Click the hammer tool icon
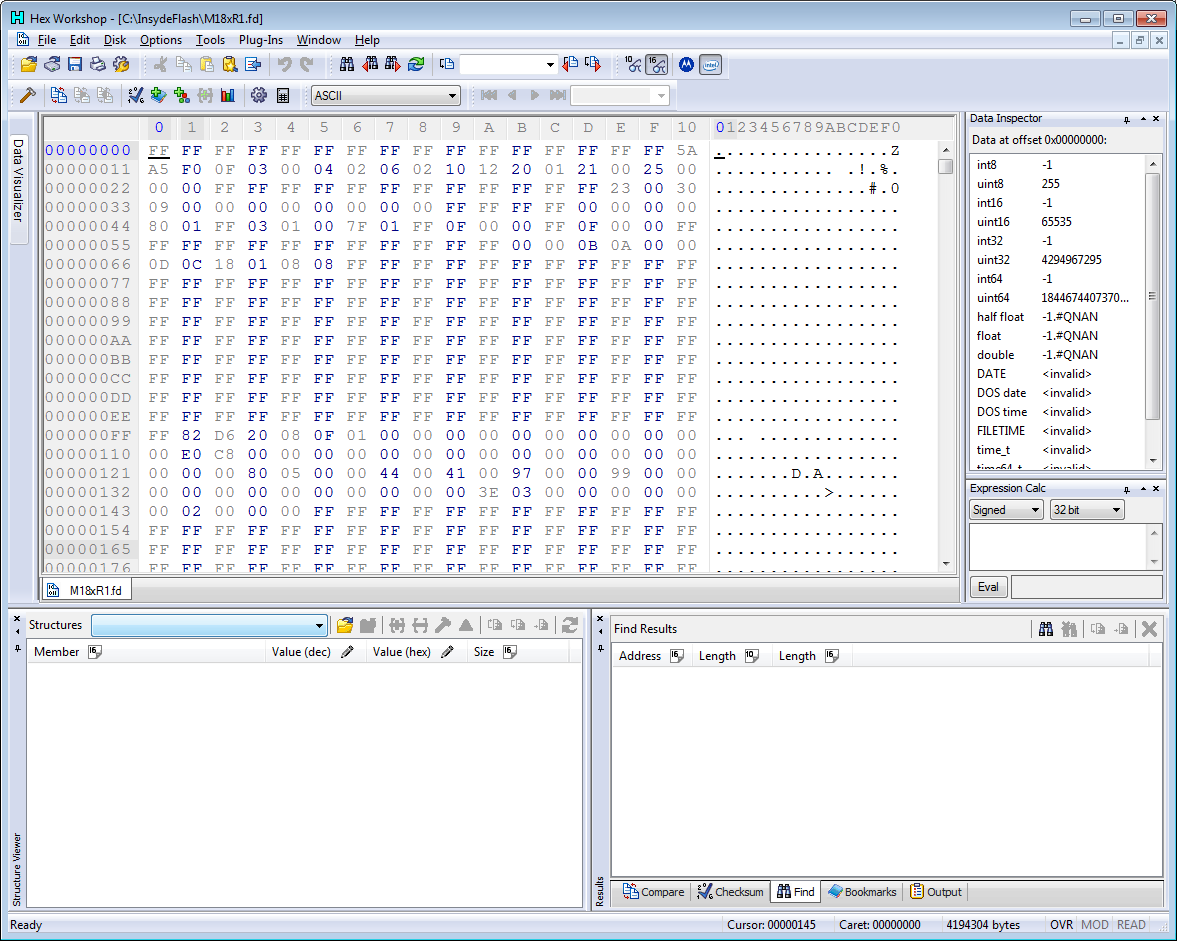Screen dimensions: 1177x941 click(28, 95)
